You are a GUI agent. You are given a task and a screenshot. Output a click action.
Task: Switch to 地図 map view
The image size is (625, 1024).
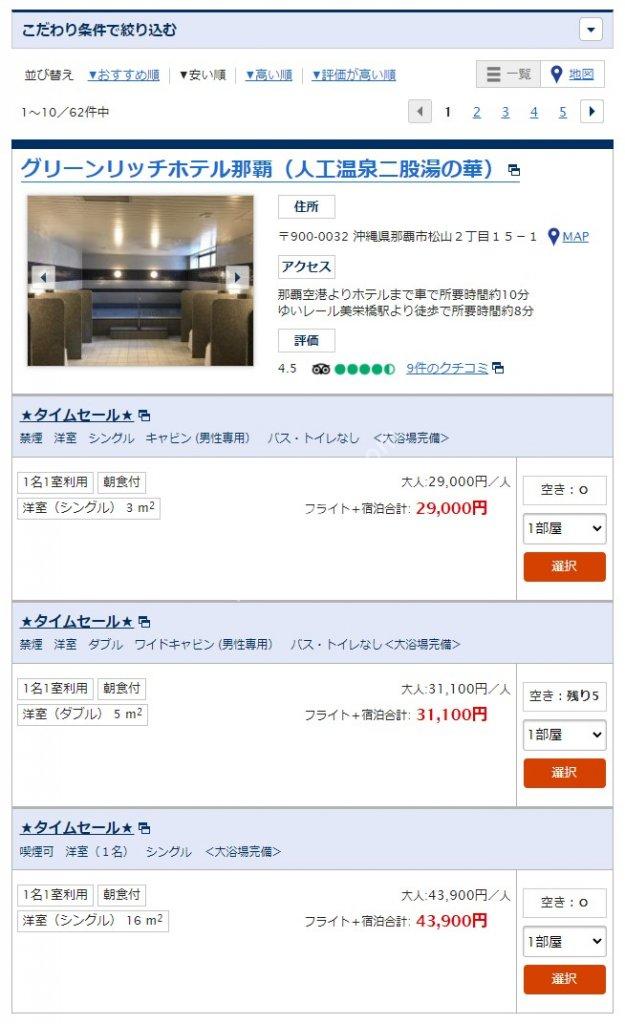pyautogui.click(x=573, y=74)
